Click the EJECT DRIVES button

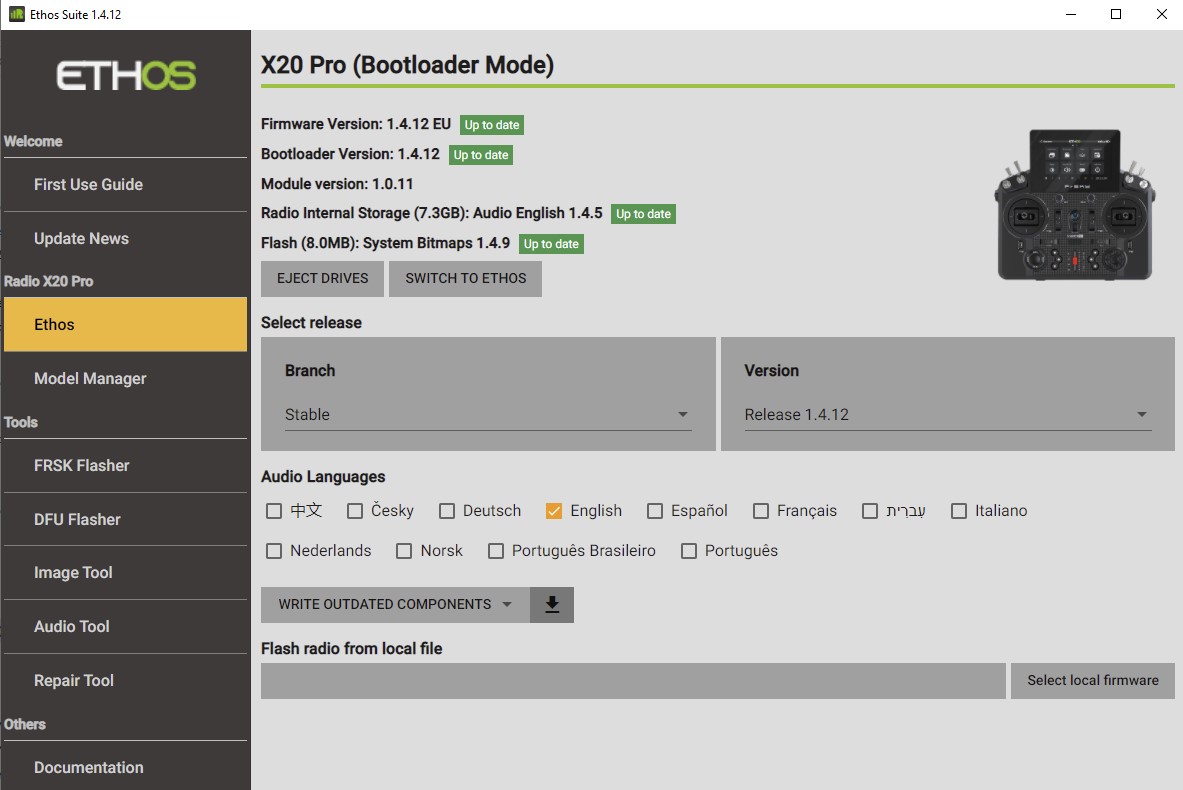(x=321, y=278)
